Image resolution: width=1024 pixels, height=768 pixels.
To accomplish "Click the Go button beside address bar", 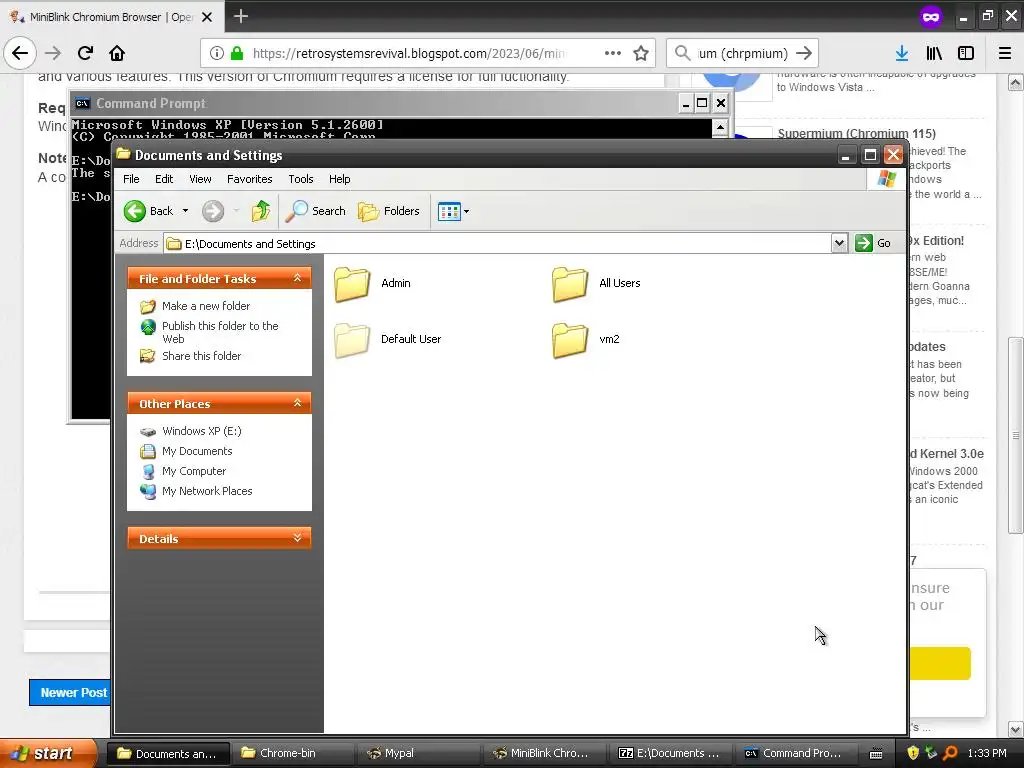I will coord(873,243).
